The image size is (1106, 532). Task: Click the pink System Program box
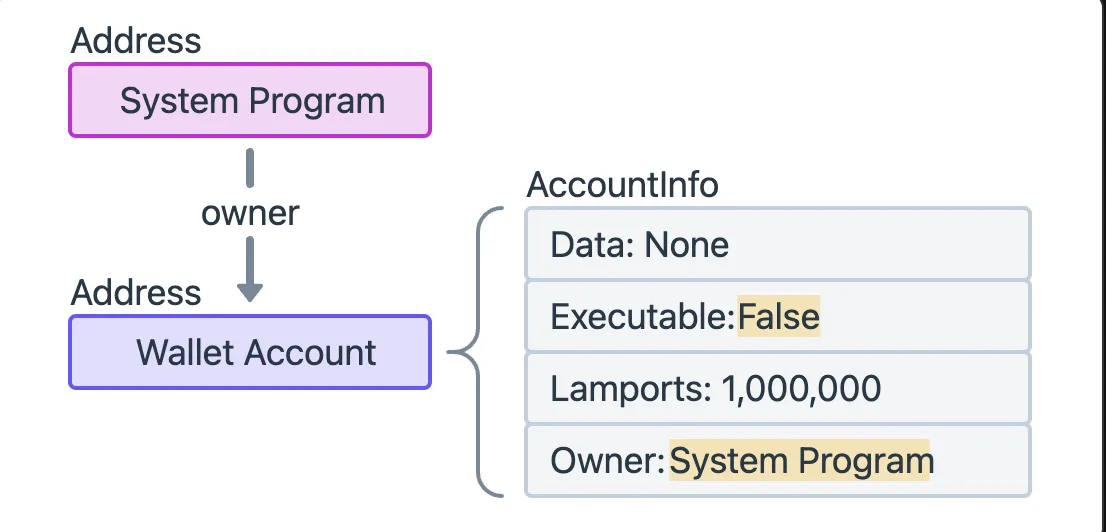point(250,101)
